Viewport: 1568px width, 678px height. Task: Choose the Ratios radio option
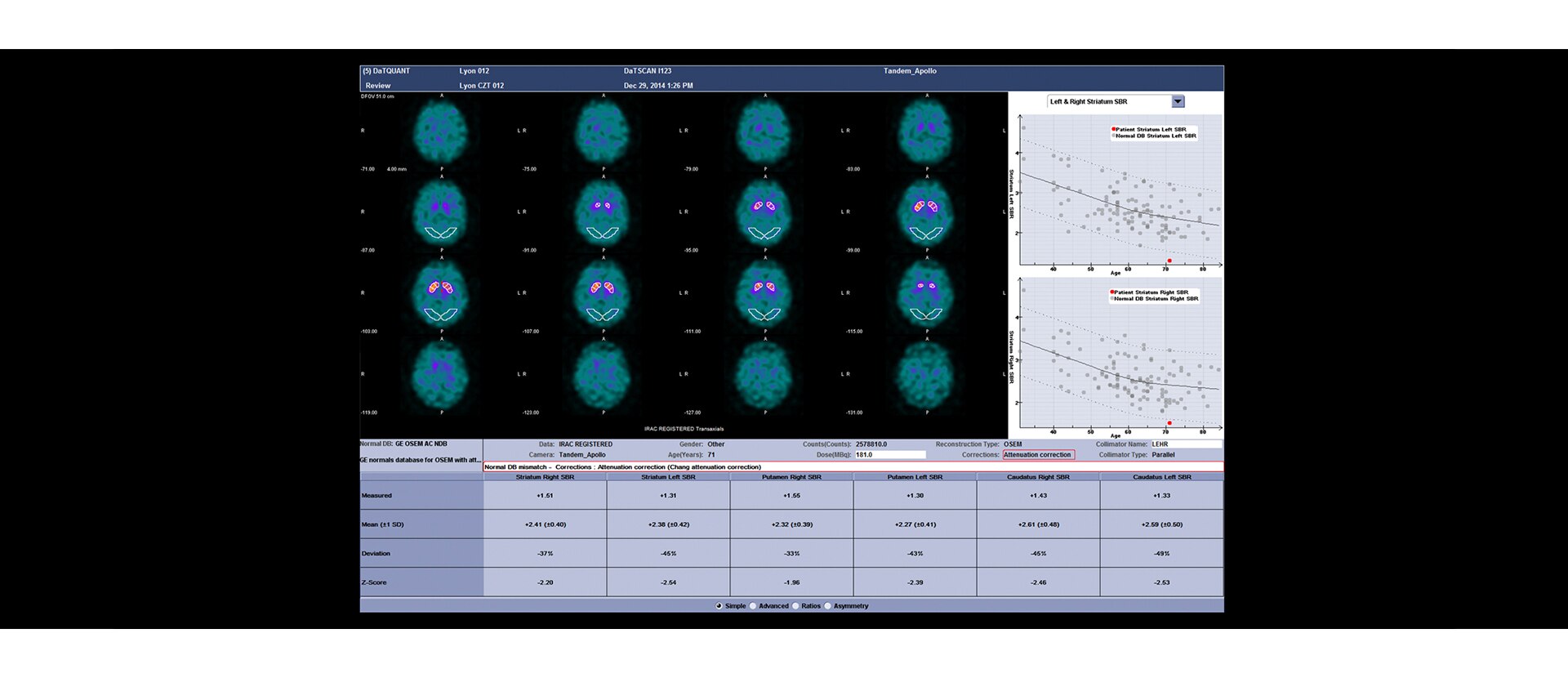(795, 606)
